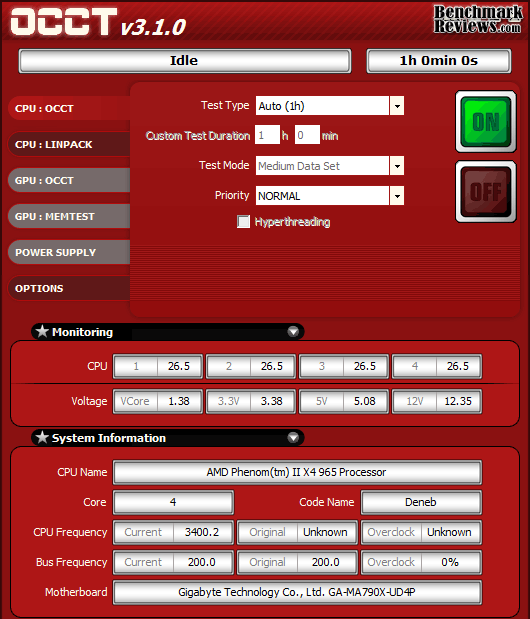The image size is (530, 619).
Task: Click the Deneb code name field
Action: [421, 502]
